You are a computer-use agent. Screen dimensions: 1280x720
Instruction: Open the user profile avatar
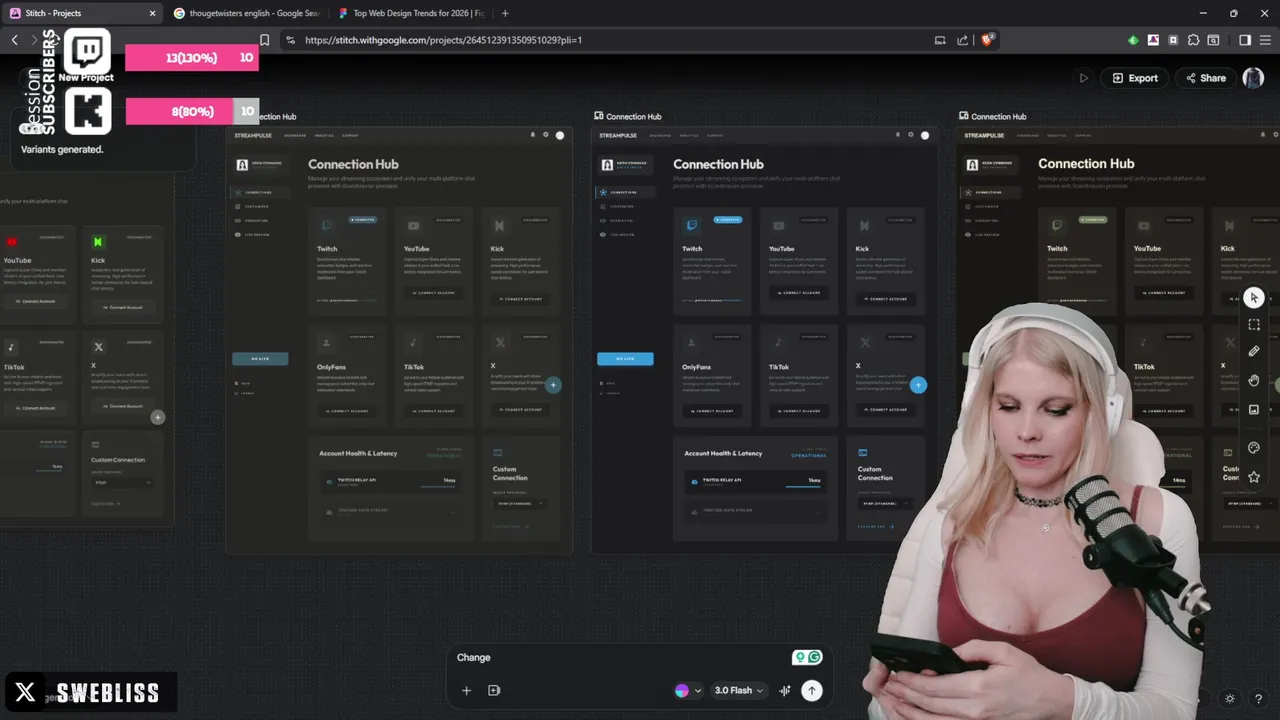[x=1253, y=78]
